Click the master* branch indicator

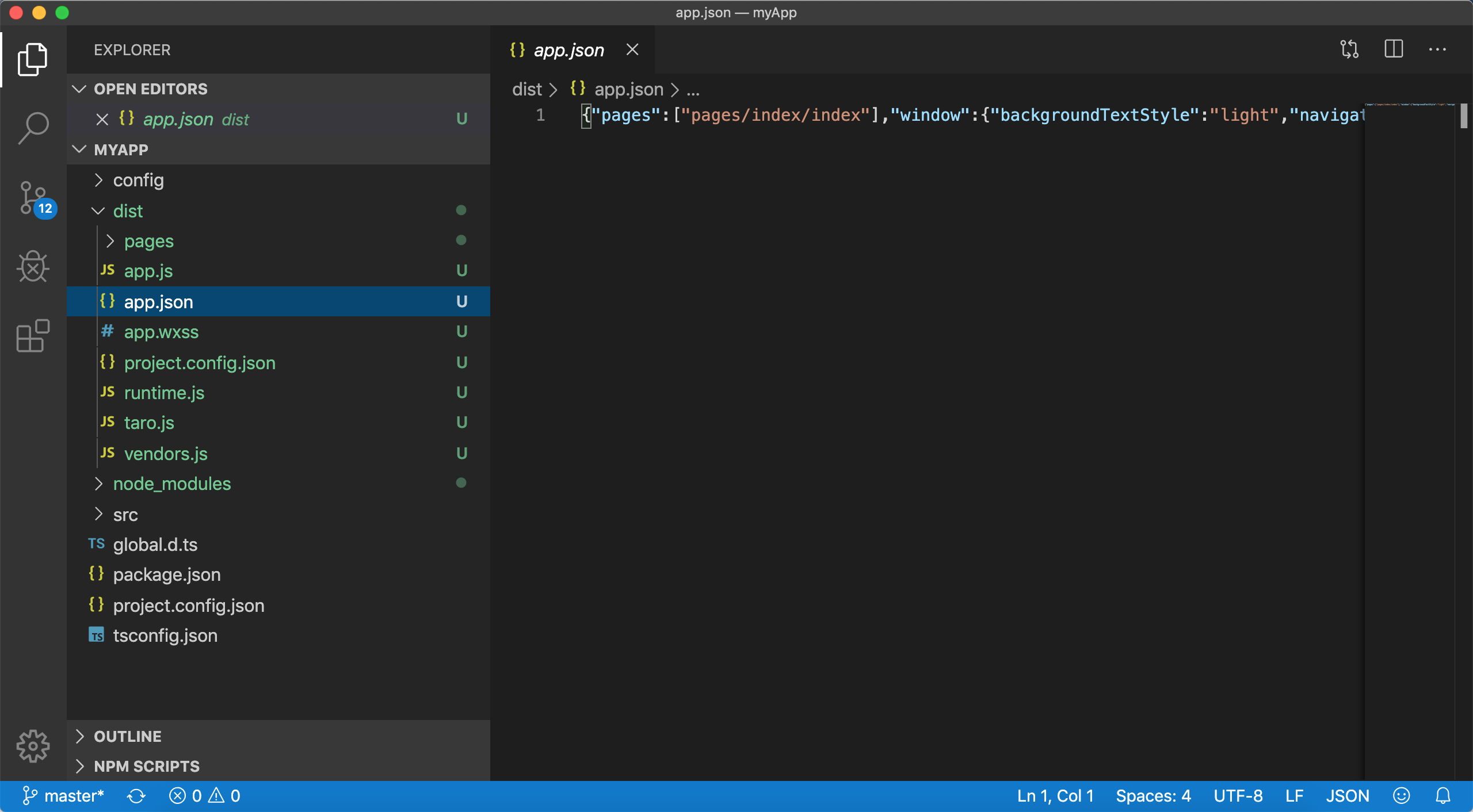(x=63, y=796)
